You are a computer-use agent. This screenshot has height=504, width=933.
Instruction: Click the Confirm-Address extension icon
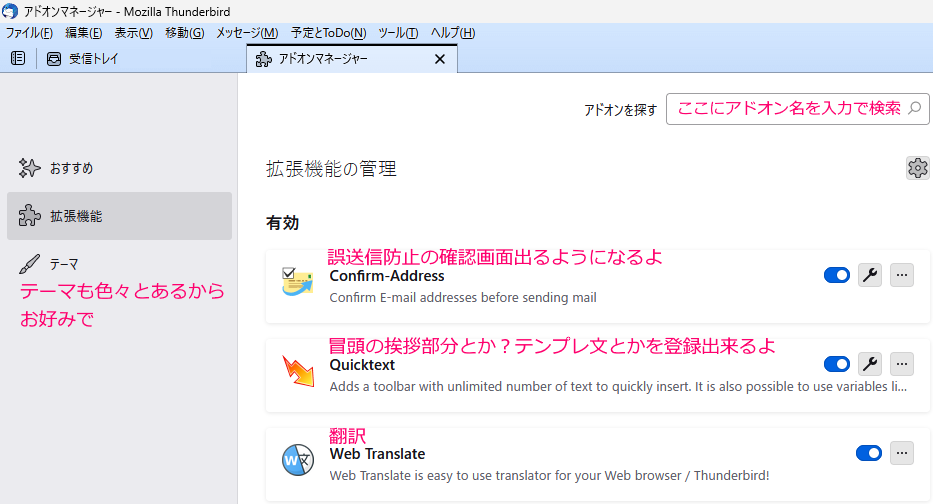tap(298, 282)
